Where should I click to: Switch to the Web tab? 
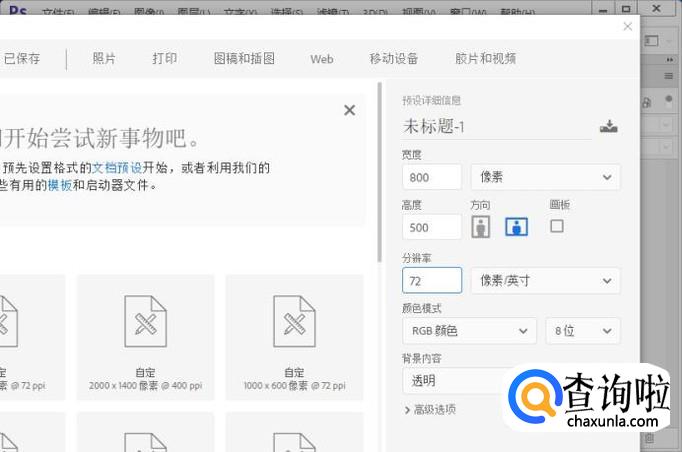(x=322, y=59)
